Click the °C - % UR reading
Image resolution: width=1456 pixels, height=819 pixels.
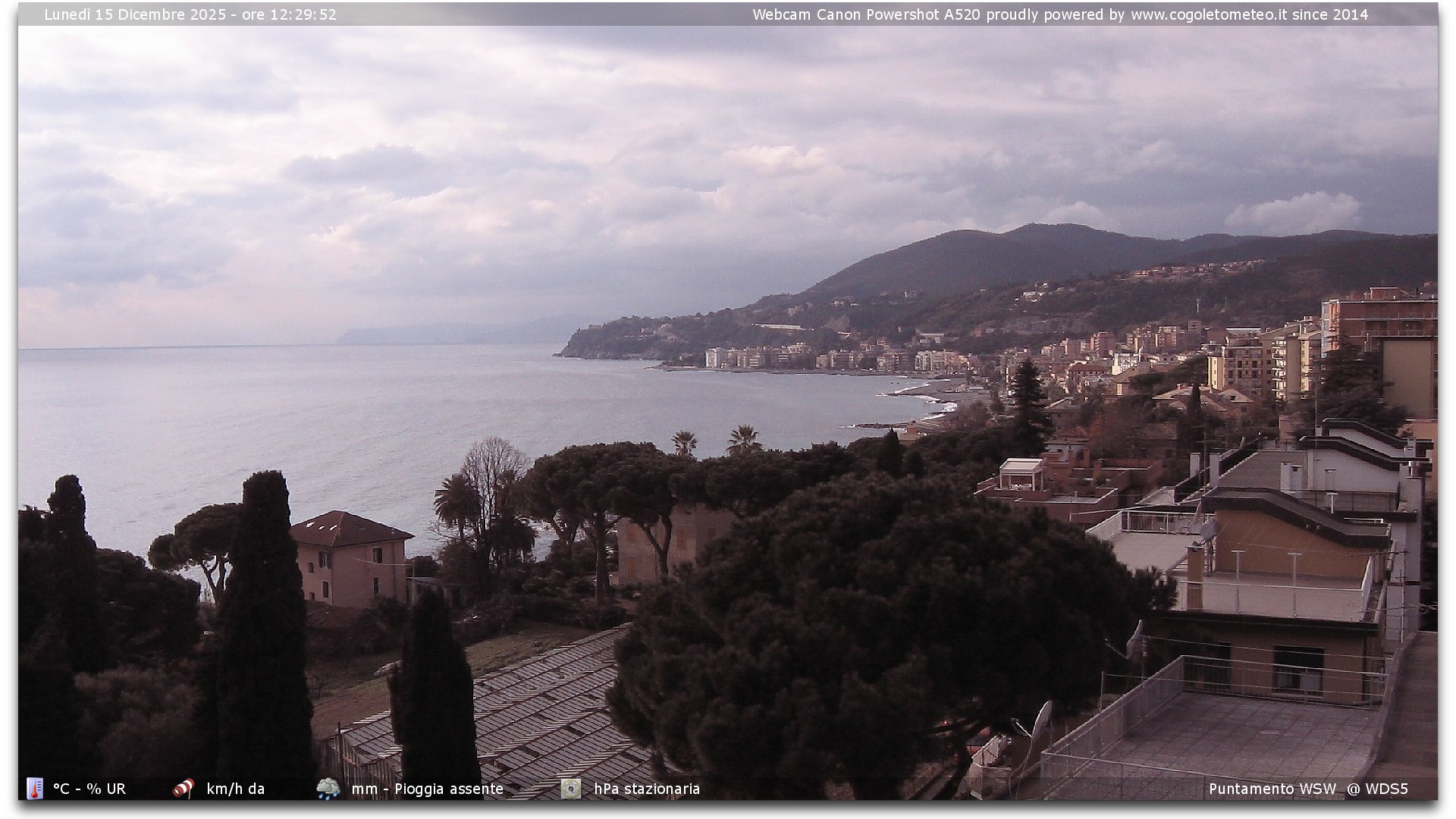[89, 789]
